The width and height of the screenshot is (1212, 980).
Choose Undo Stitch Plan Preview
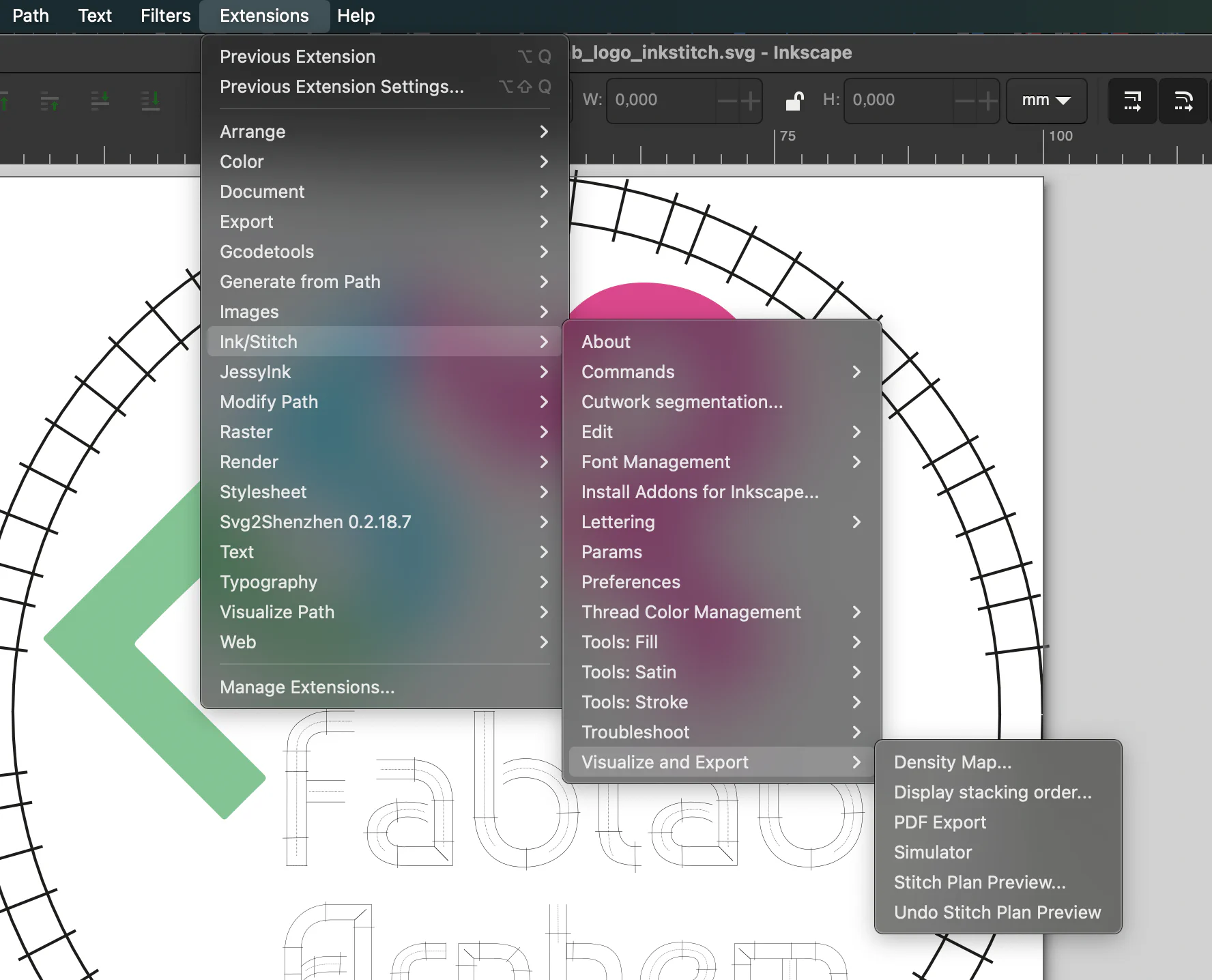point(998,912)
